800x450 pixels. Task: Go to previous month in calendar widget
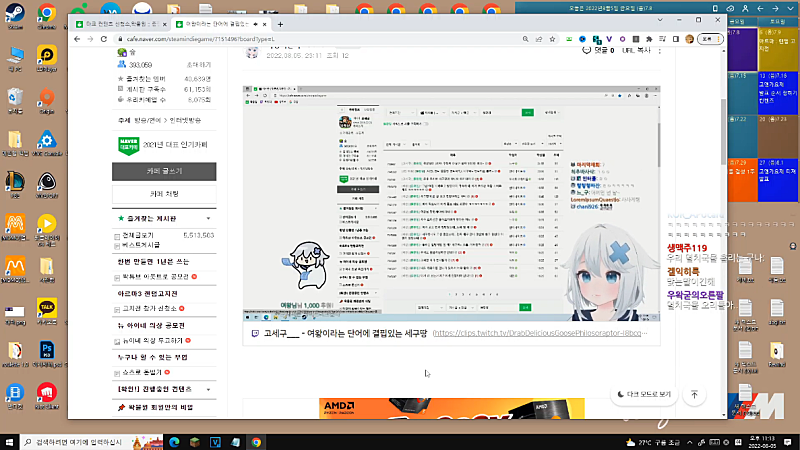point(760,8)
